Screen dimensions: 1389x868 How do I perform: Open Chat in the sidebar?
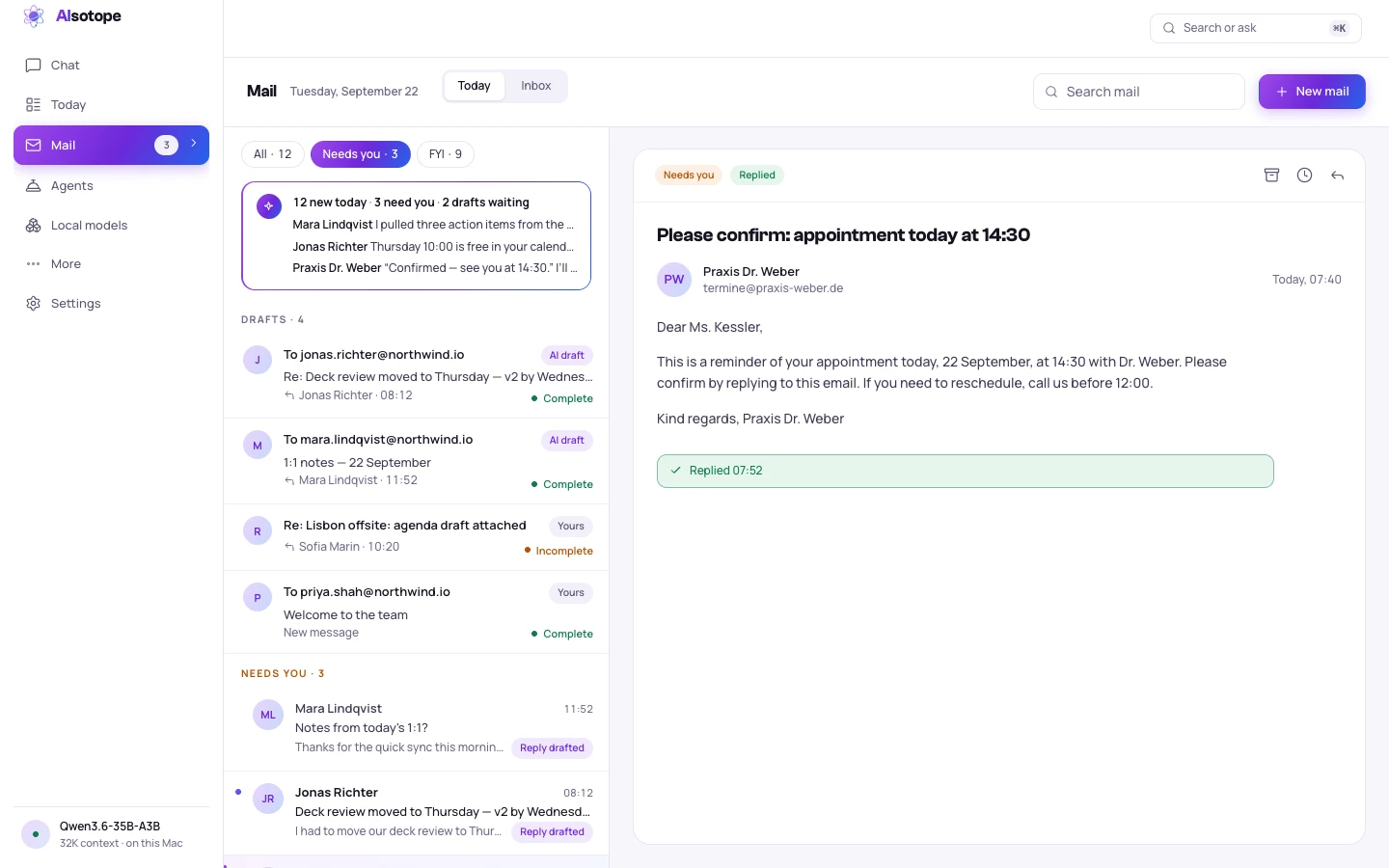point(111,65)
